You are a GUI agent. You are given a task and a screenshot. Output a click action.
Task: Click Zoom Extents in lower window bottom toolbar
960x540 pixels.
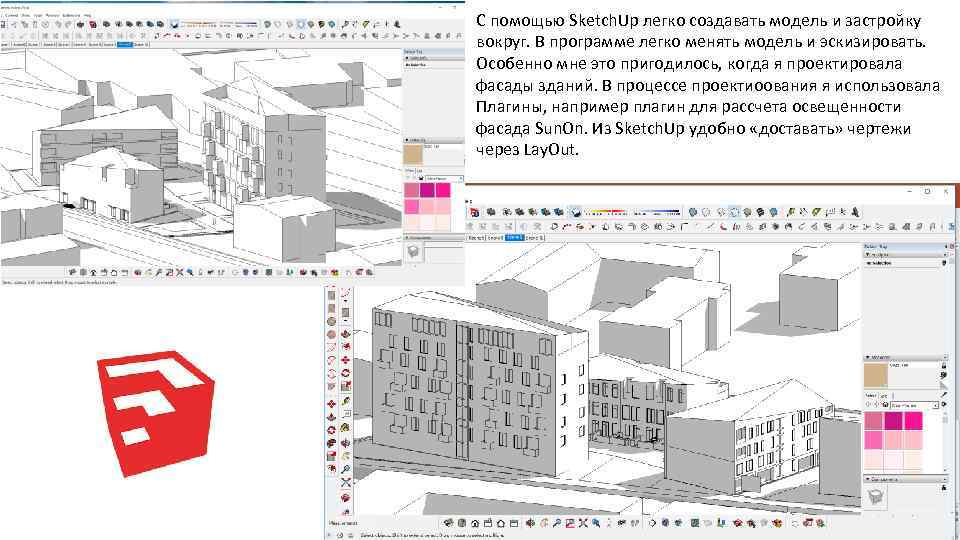click(x=583, y=523)
